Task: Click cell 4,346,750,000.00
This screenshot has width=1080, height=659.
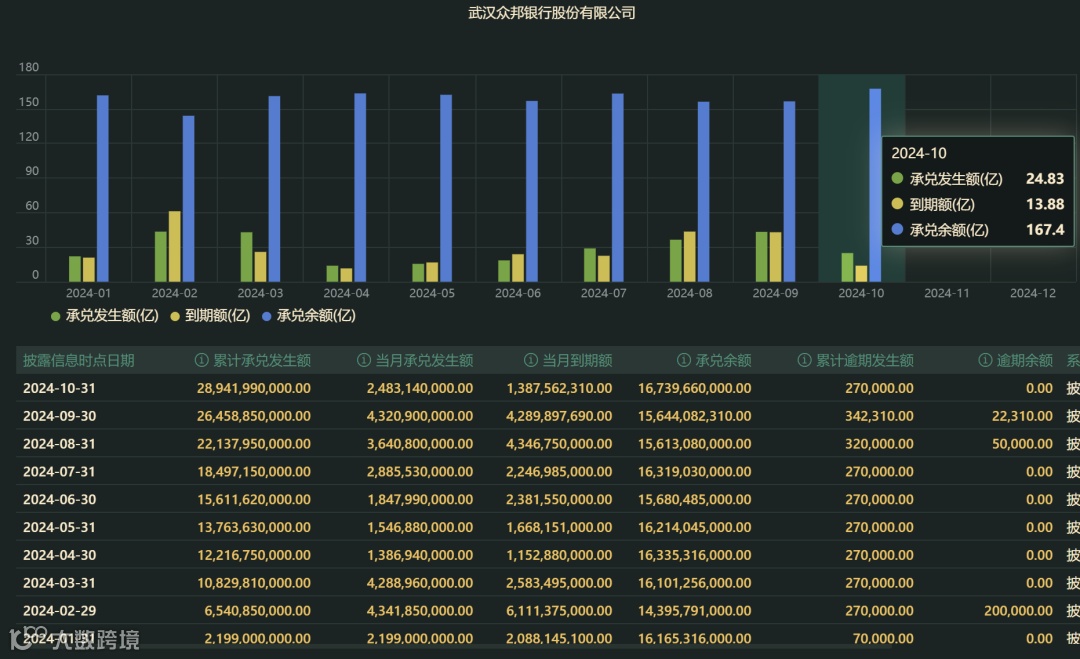Action: (559, 444)
